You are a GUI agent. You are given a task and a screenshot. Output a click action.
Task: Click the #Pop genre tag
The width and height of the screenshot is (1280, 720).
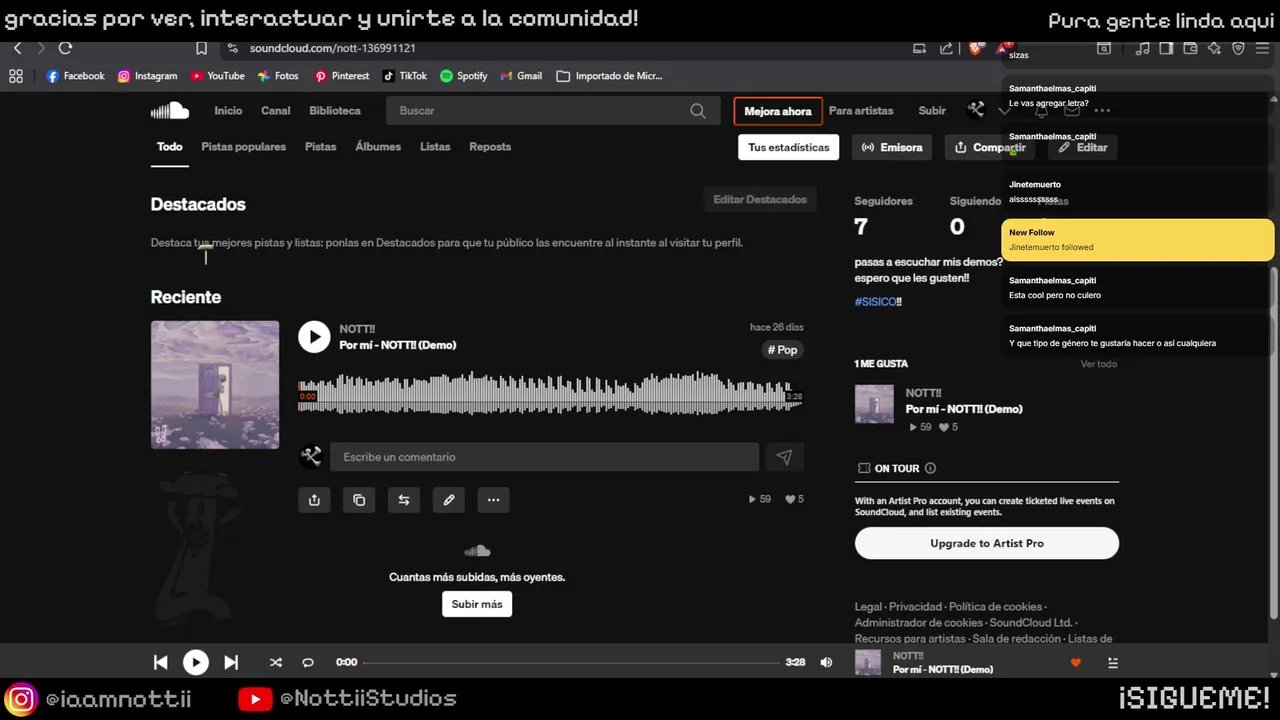click(x=783, y=350)
